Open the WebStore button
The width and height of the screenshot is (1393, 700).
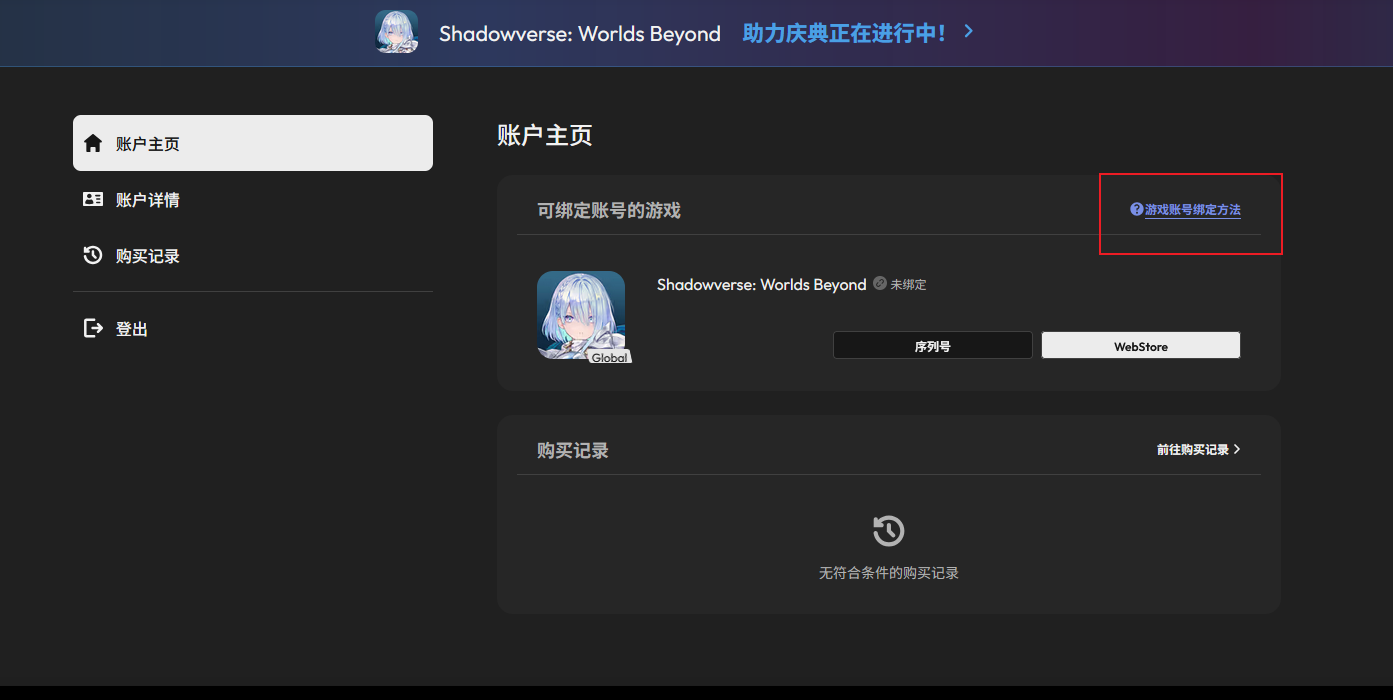pos(1141,345)
